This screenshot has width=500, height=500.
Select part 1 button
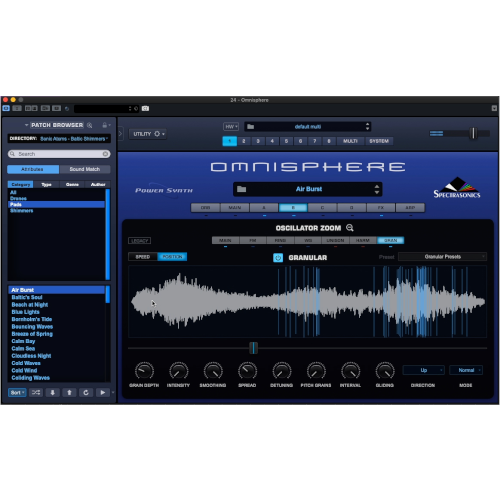point(230,141)
